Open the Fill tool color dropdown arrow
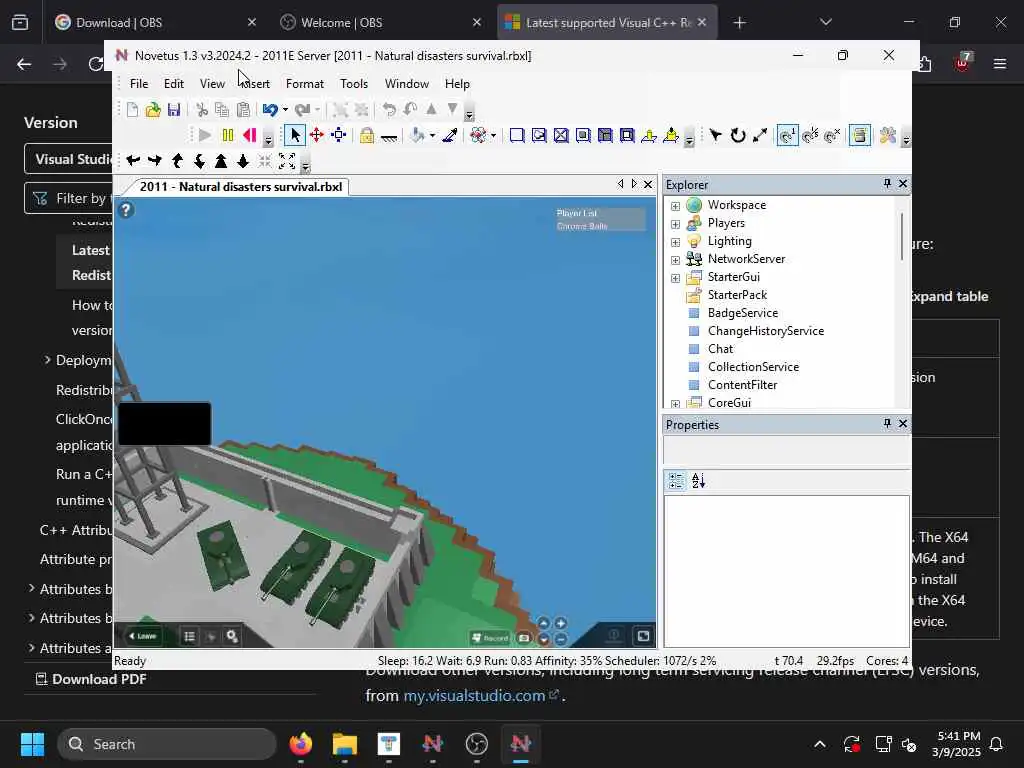Image resolution: width=1024 pixels, height=768 pixels. coord(432,136)
